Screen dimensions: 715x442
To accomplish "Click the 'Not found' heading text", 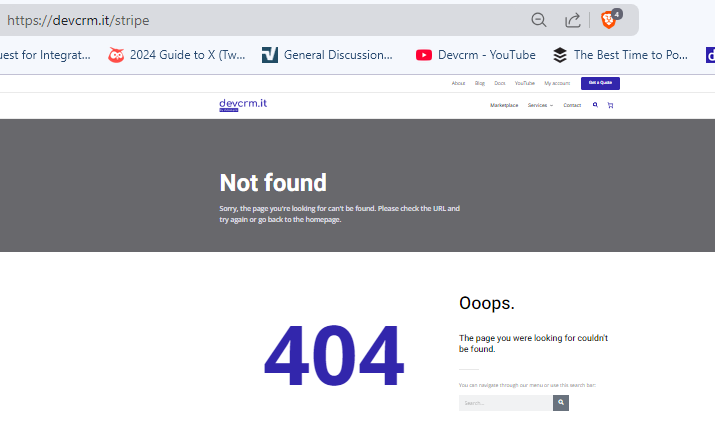I will pyautogui.click(x=273, y=183).
